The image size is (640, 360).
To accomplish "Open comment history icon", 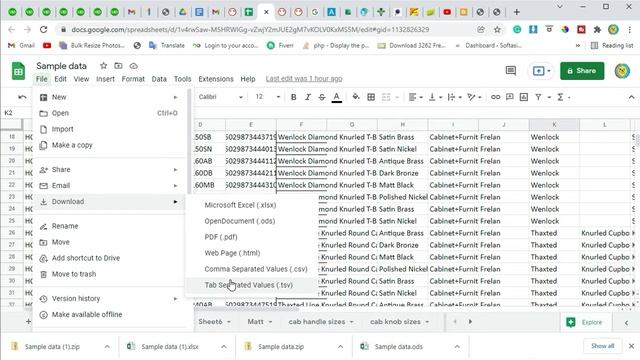I will [511, 71].
